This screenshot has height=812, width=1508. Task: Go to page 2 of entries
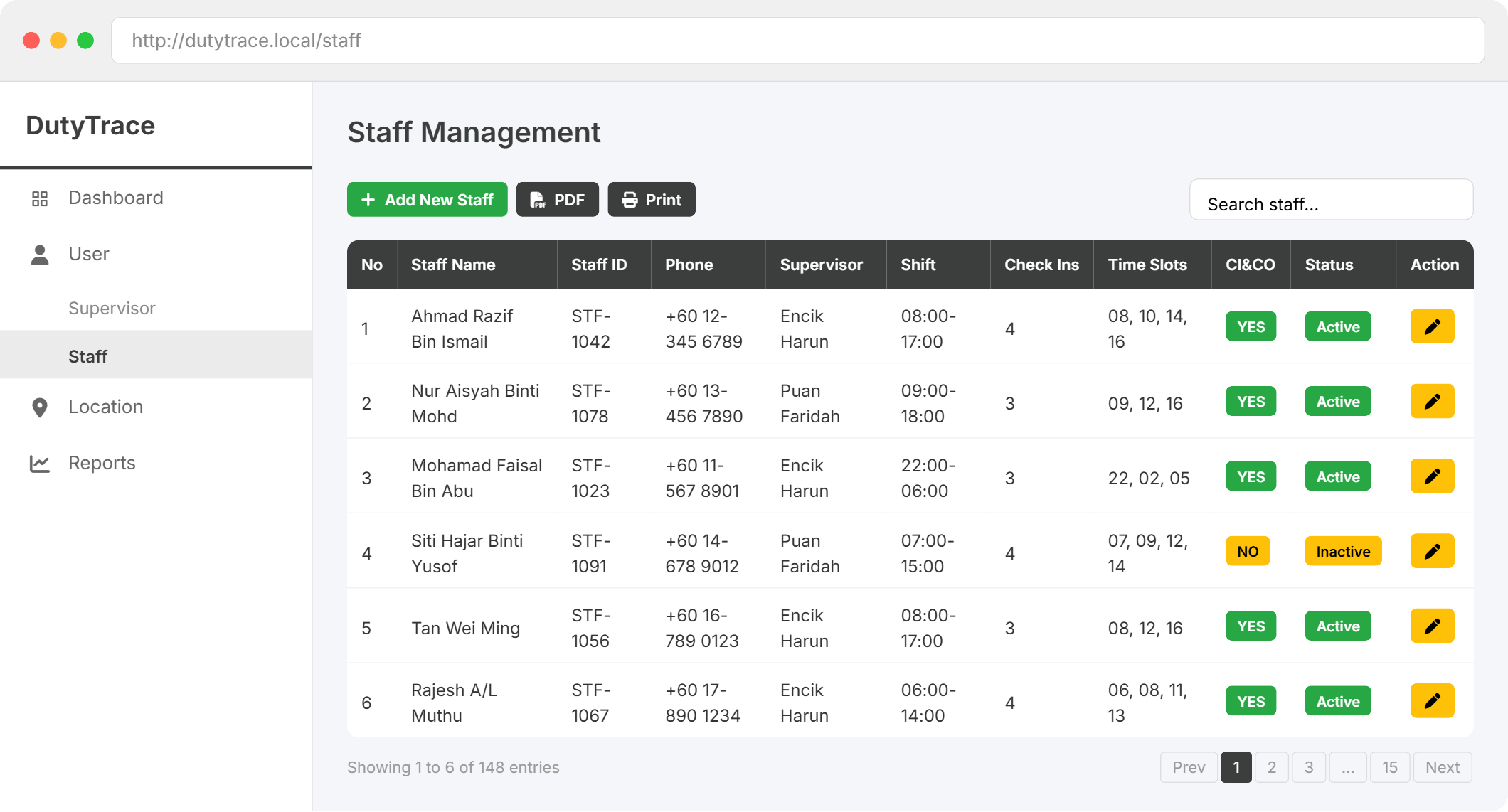1271,767
